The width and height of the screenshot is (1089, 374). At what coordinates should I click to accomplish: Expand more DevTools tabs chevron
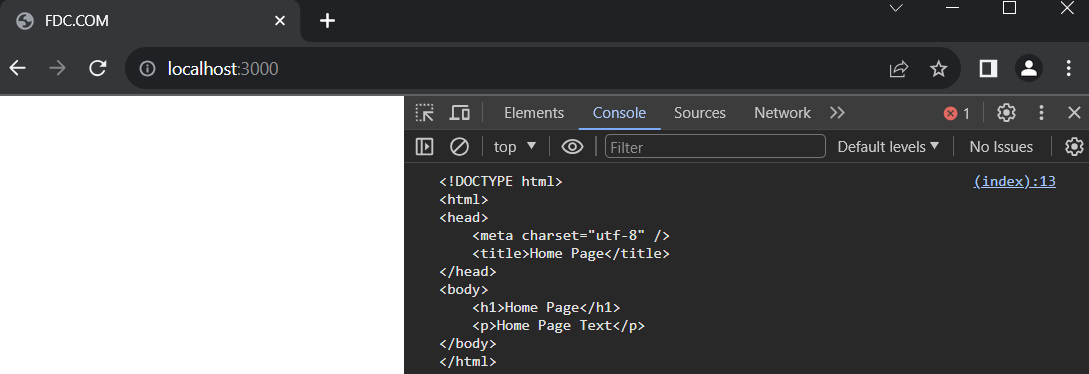(837, 112)
